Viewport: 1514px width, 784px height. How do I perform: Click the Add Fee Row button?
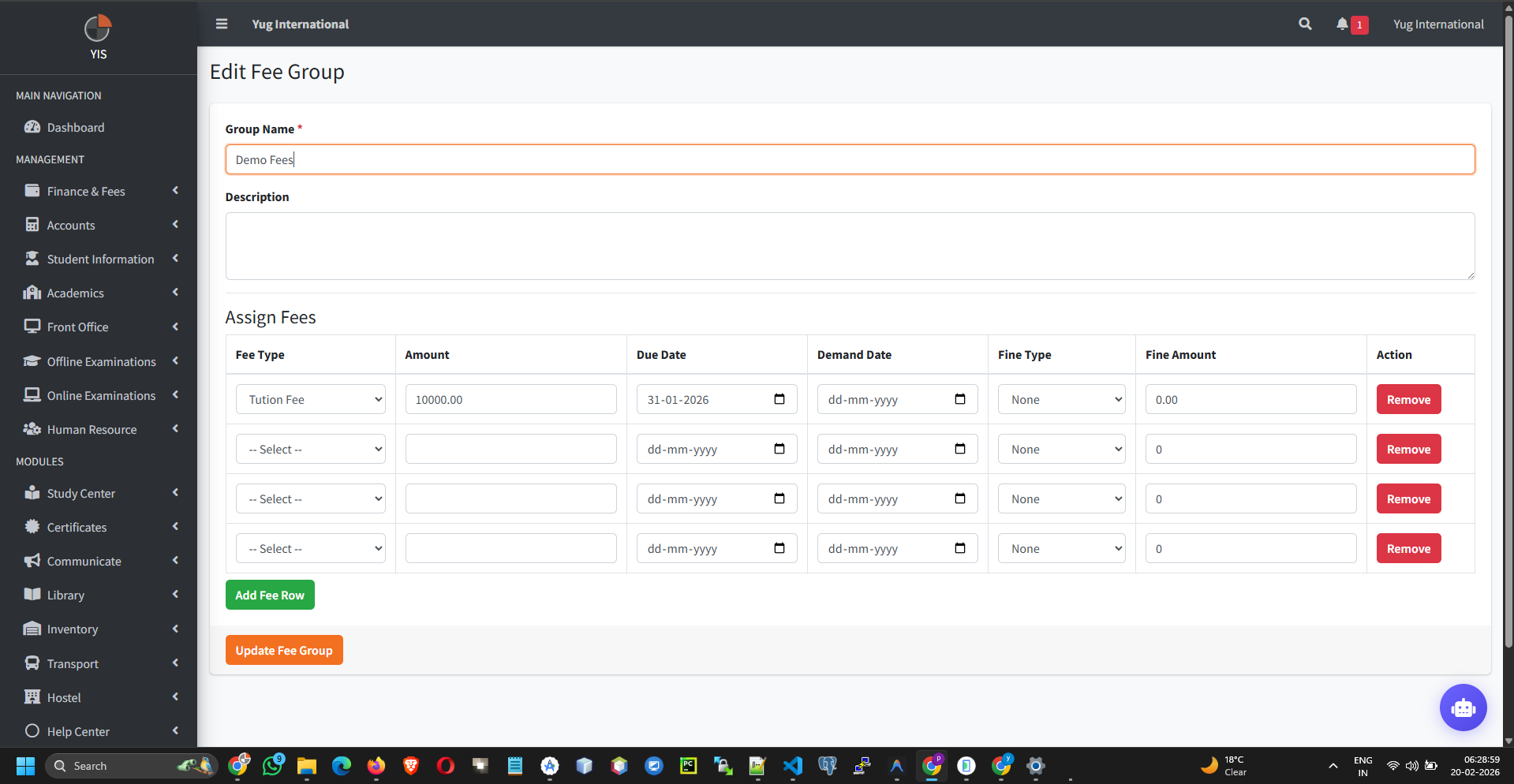[x=269, y=595]
